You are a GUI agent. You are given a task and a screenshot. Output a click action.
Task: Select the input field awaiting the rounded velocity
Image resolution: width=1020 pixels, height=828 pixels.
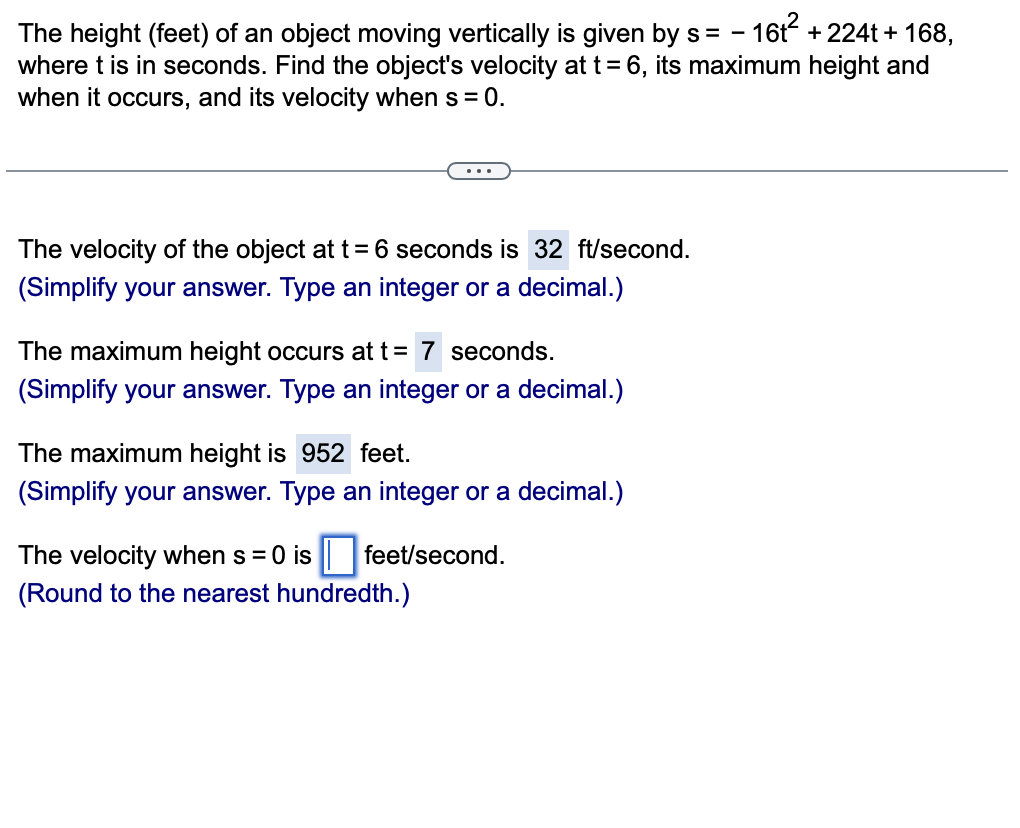click(337, 556)
